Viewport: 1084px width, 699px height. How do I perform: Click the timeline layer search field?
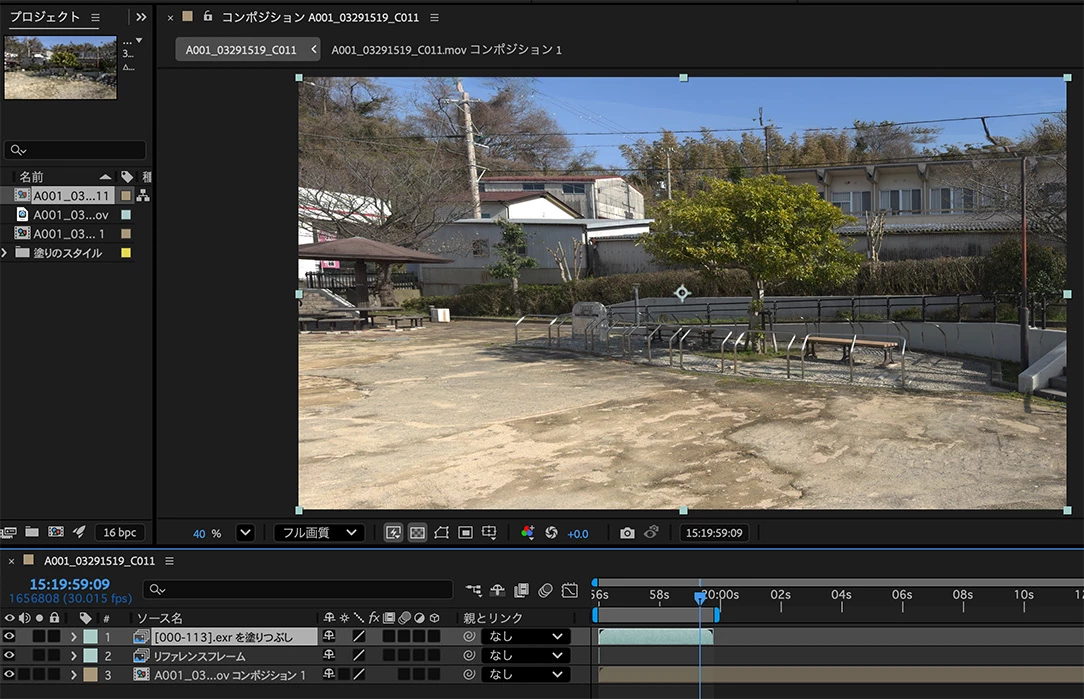pos(298,590)
